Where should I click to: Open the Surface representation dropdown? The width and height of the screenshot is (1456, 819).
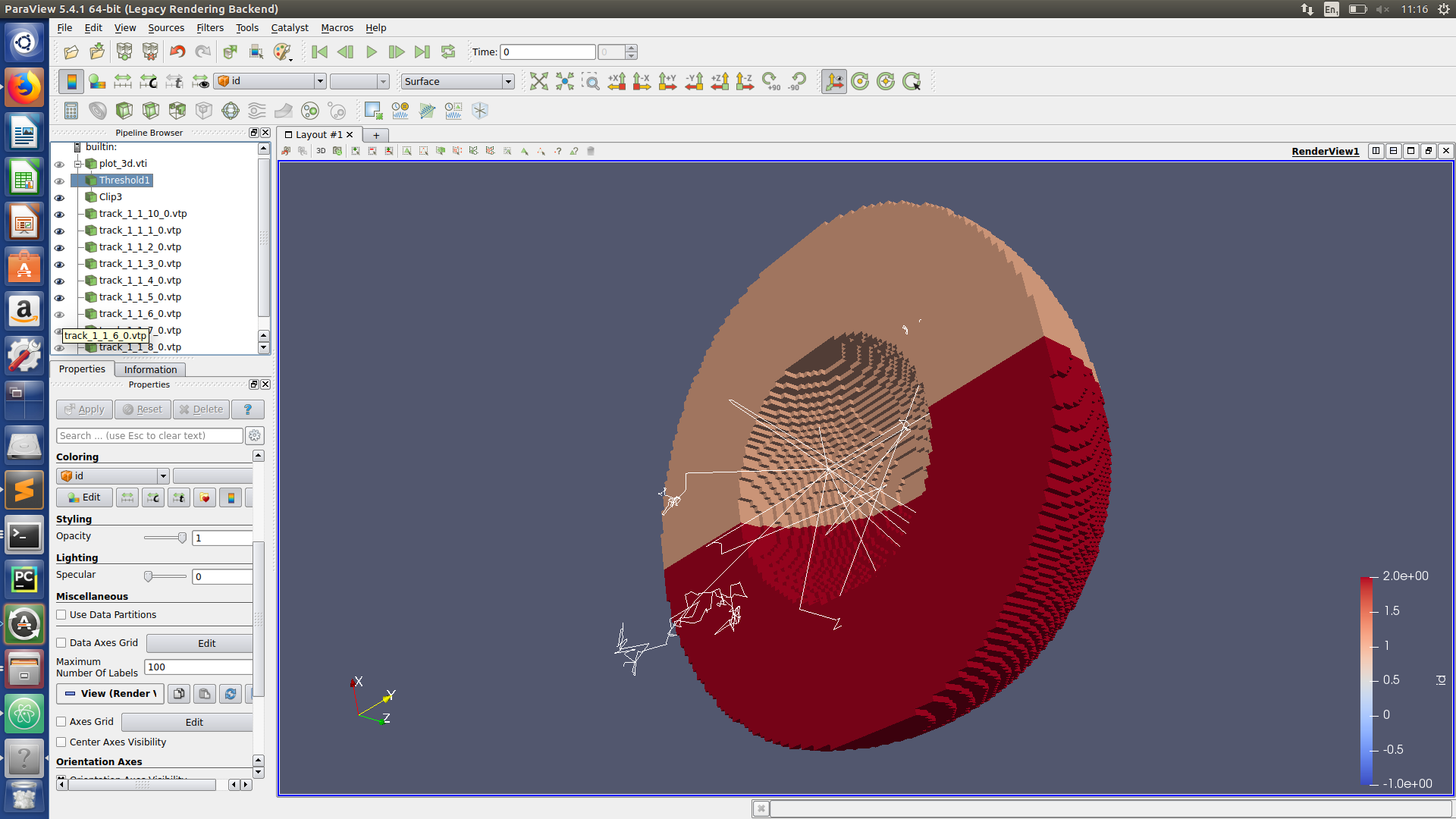458,81
